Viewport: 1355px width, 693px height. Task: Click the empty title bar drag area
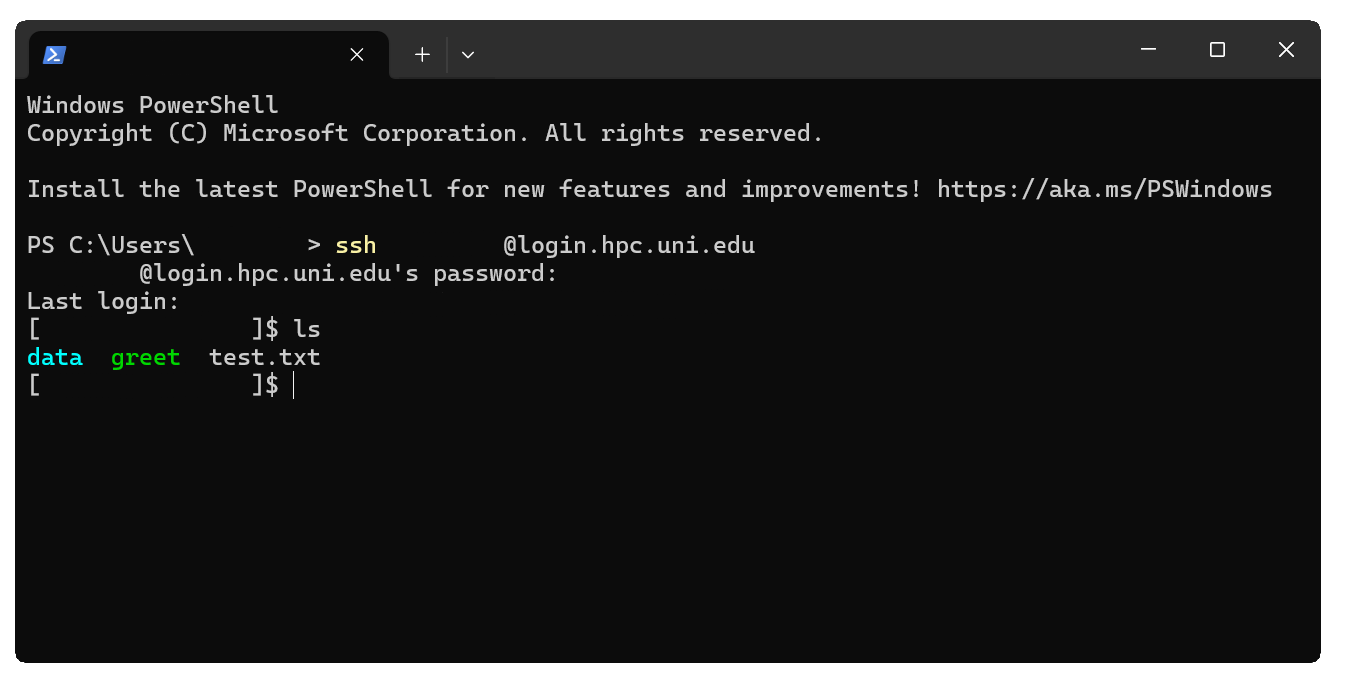coord(800,50)
